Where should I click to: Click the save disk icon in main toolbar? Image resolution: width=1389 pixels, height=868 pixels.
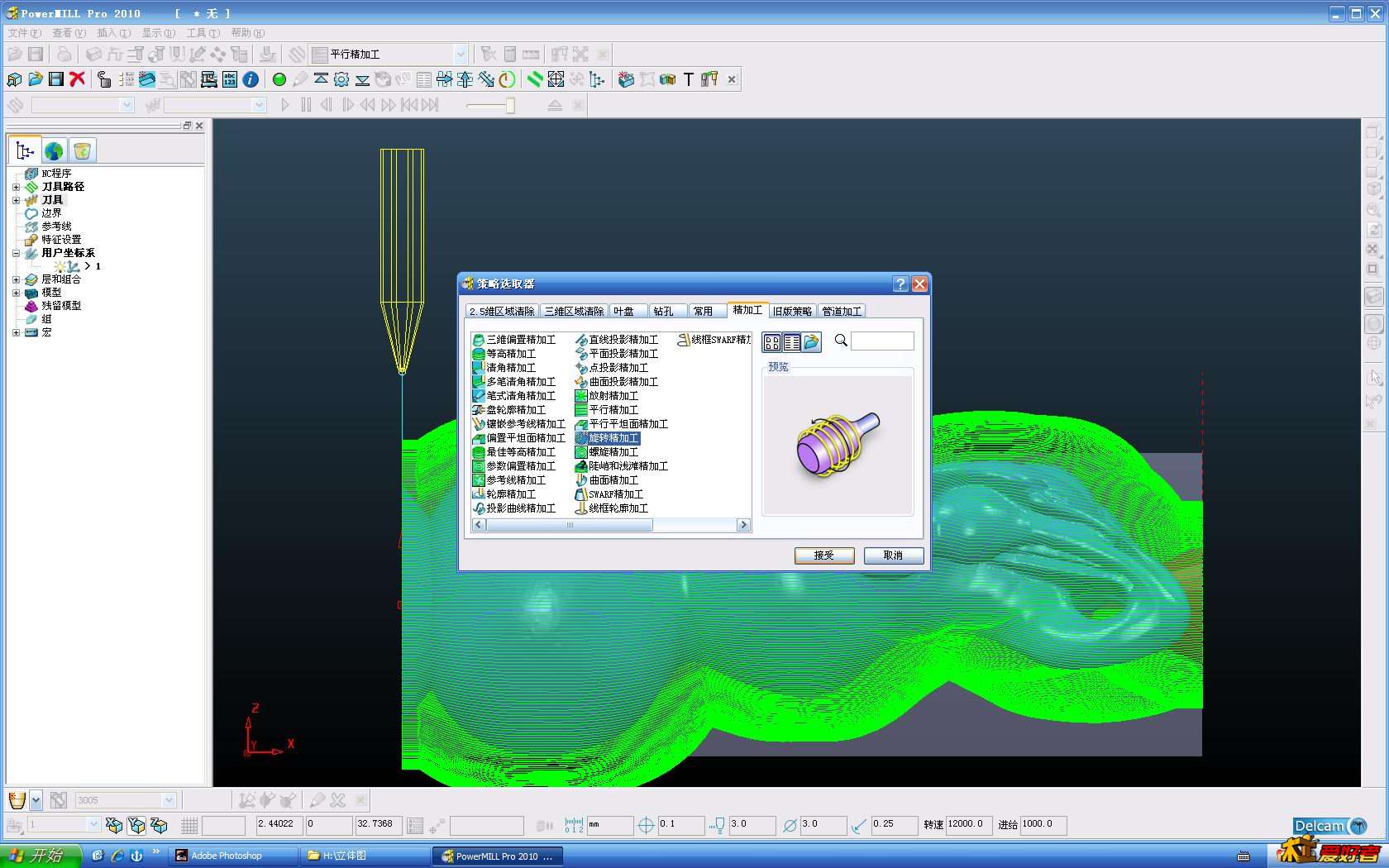[56, 79]
